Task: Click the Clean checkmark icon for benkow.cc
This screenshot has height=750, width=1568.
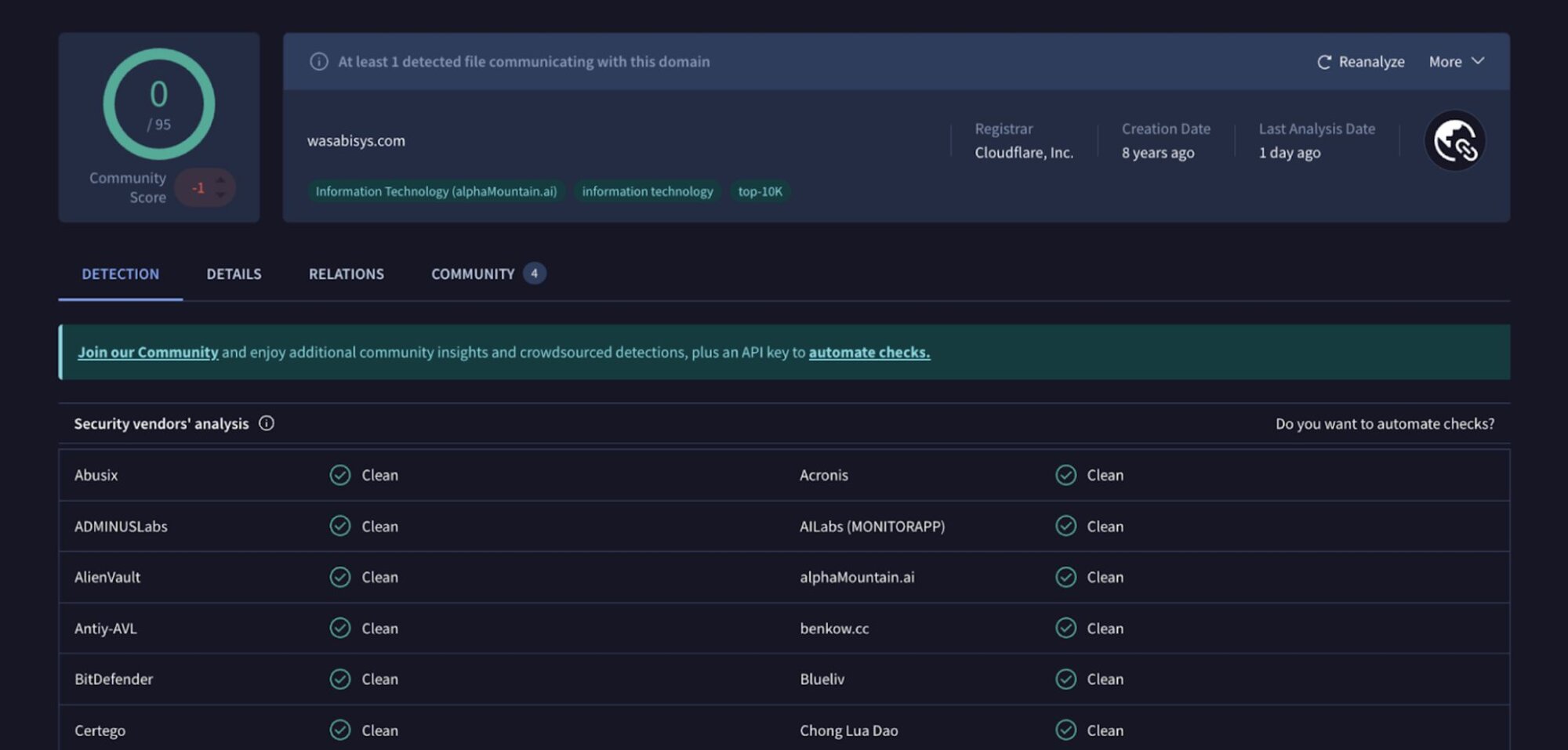Action: pos(1065,628)
